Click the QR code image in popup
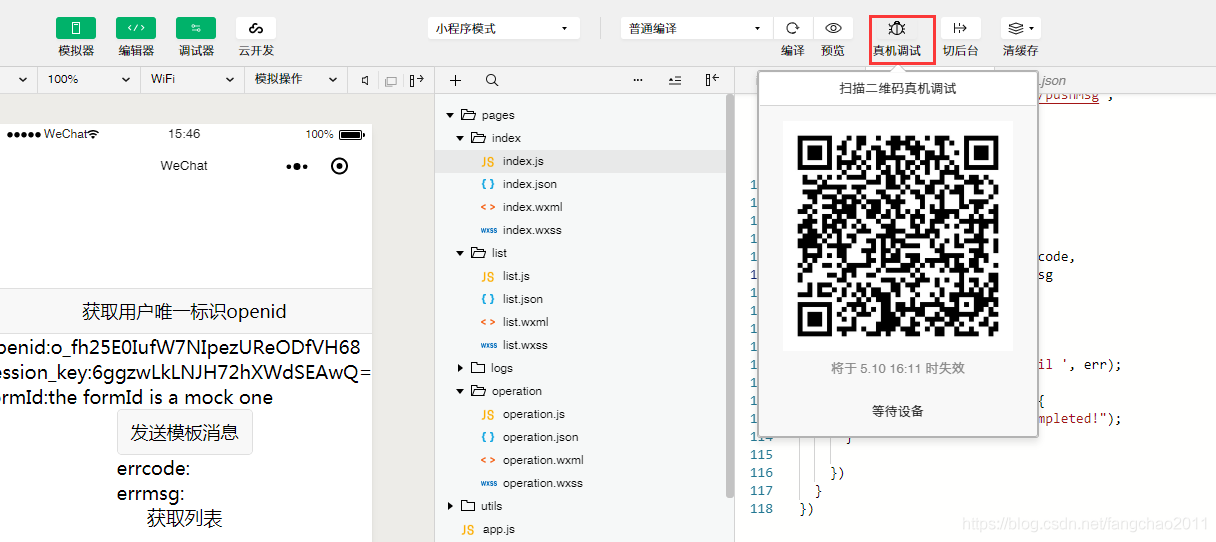This screenshot has height=542, width=1216. tap(897, 236)
